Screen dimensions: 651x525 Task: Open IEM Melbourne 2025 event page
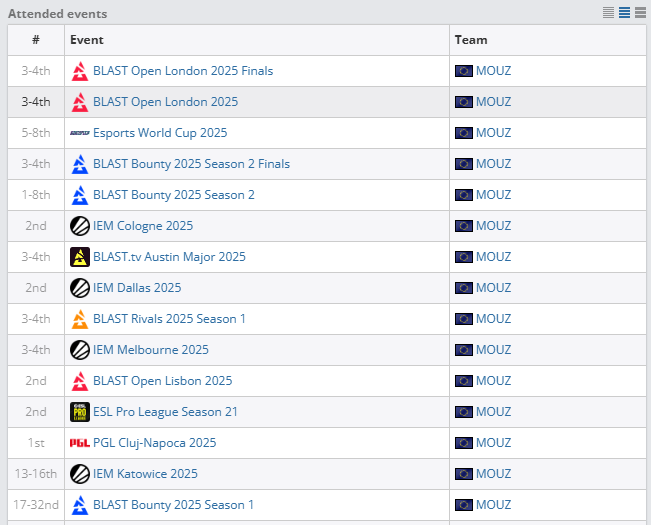151,350
